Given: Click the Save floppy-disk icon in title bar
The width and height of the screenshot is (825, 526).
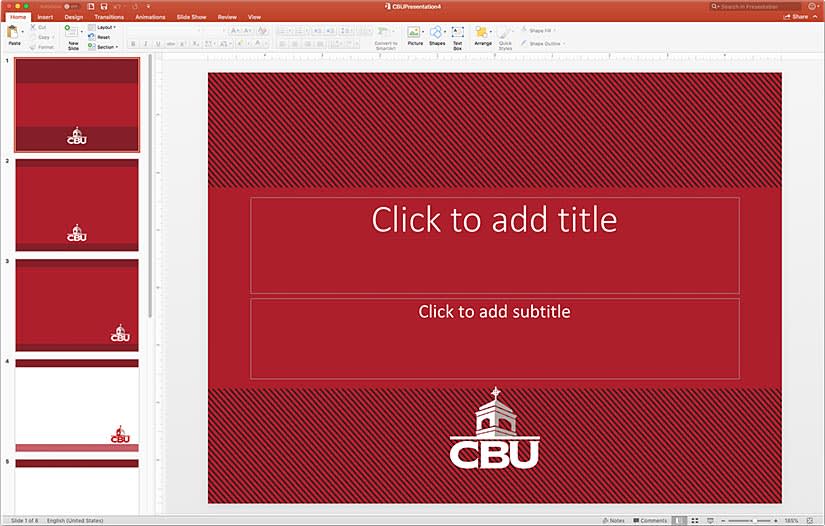Looking at the screenshot, I should tap(104, 6).
